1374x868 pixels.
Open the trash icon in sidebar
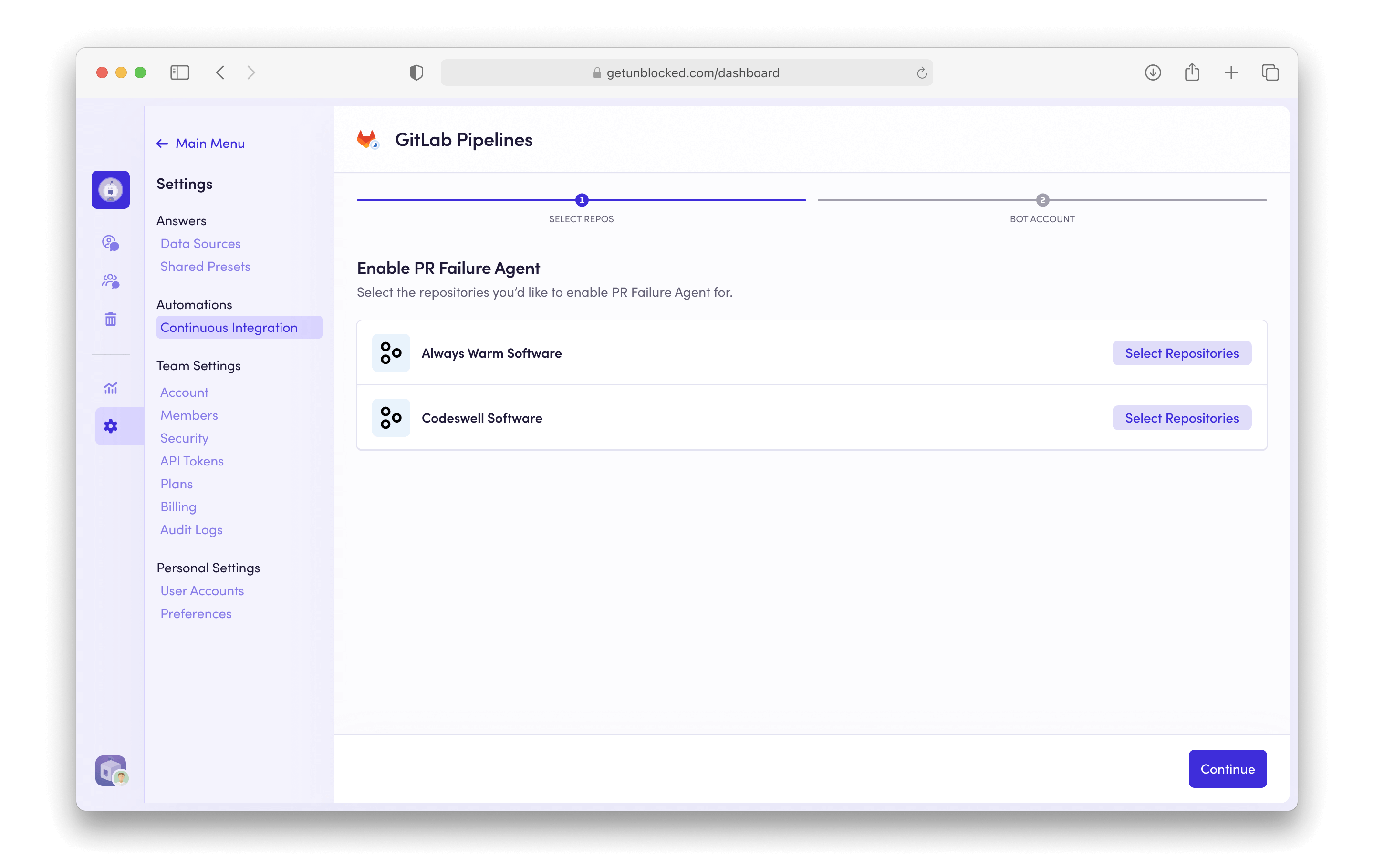[x=111, y=320]
